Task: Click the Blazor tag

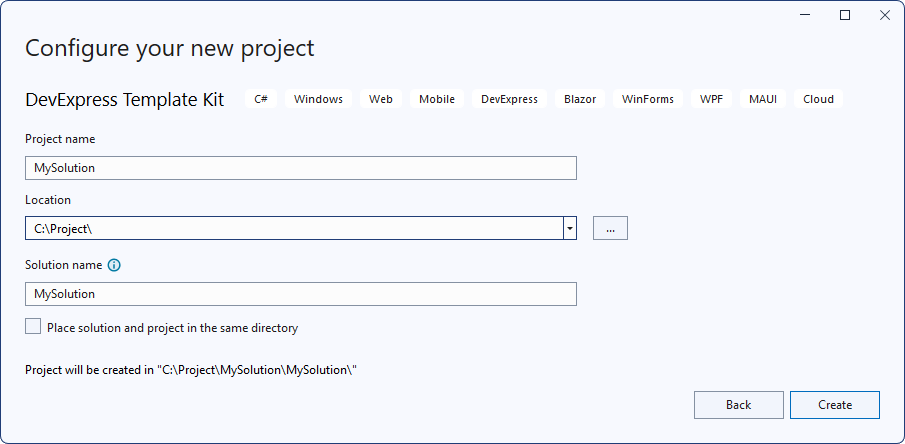Action: click(x=580, y=99)
